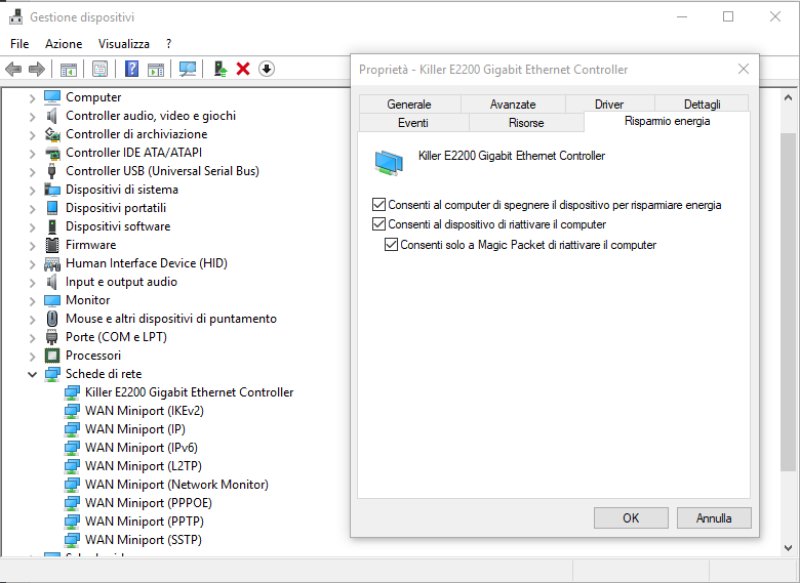Click the Mouse e altri dispositivi icon

52,318
